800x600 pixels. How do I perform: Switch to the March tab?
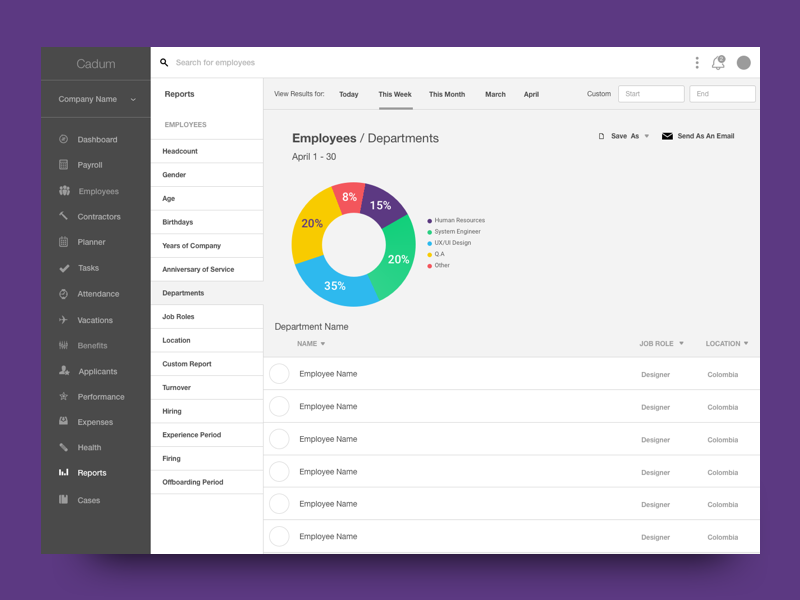coord(495,94)
